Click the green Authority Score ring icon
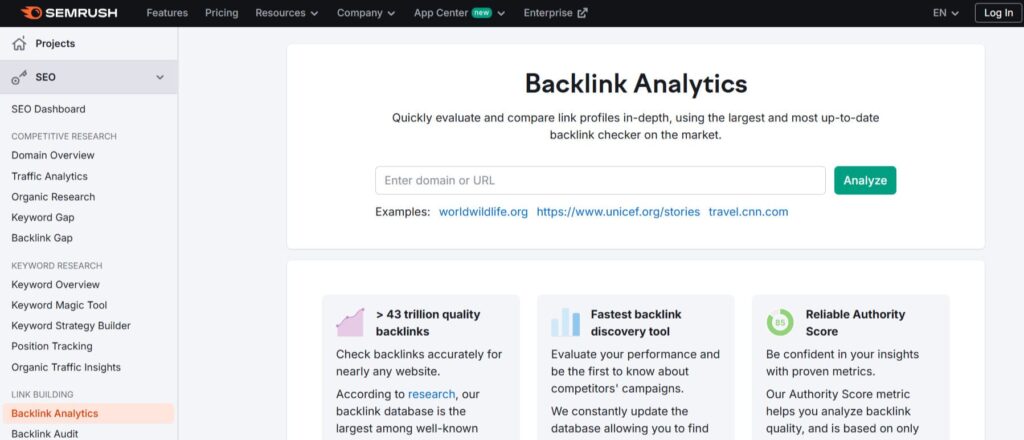 (780, 322)
